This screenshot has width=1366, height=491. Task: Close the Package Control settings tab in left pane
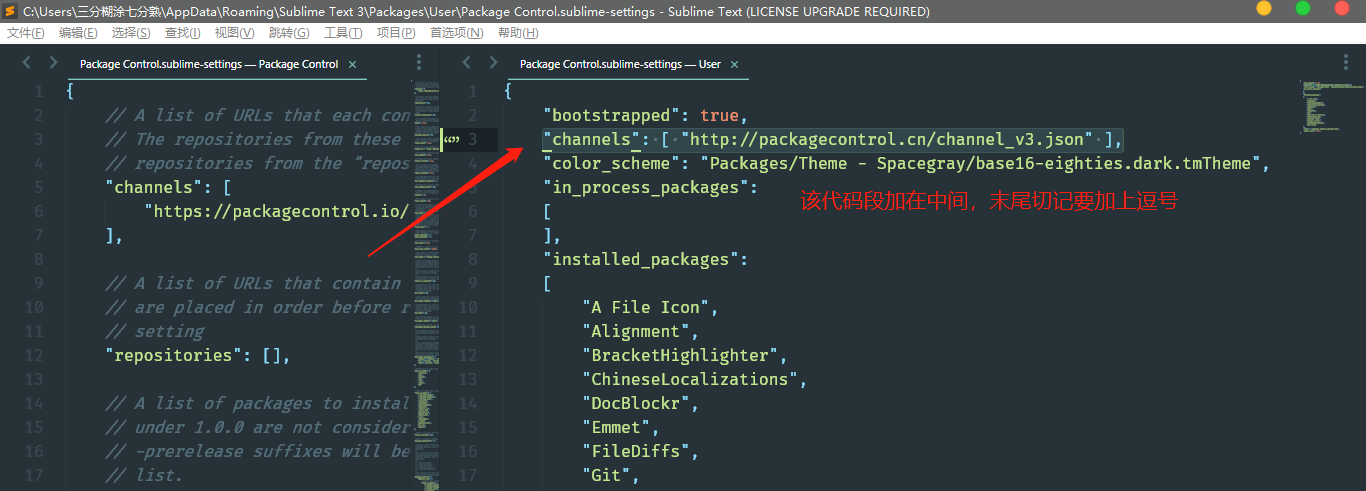tap(351, 64)
